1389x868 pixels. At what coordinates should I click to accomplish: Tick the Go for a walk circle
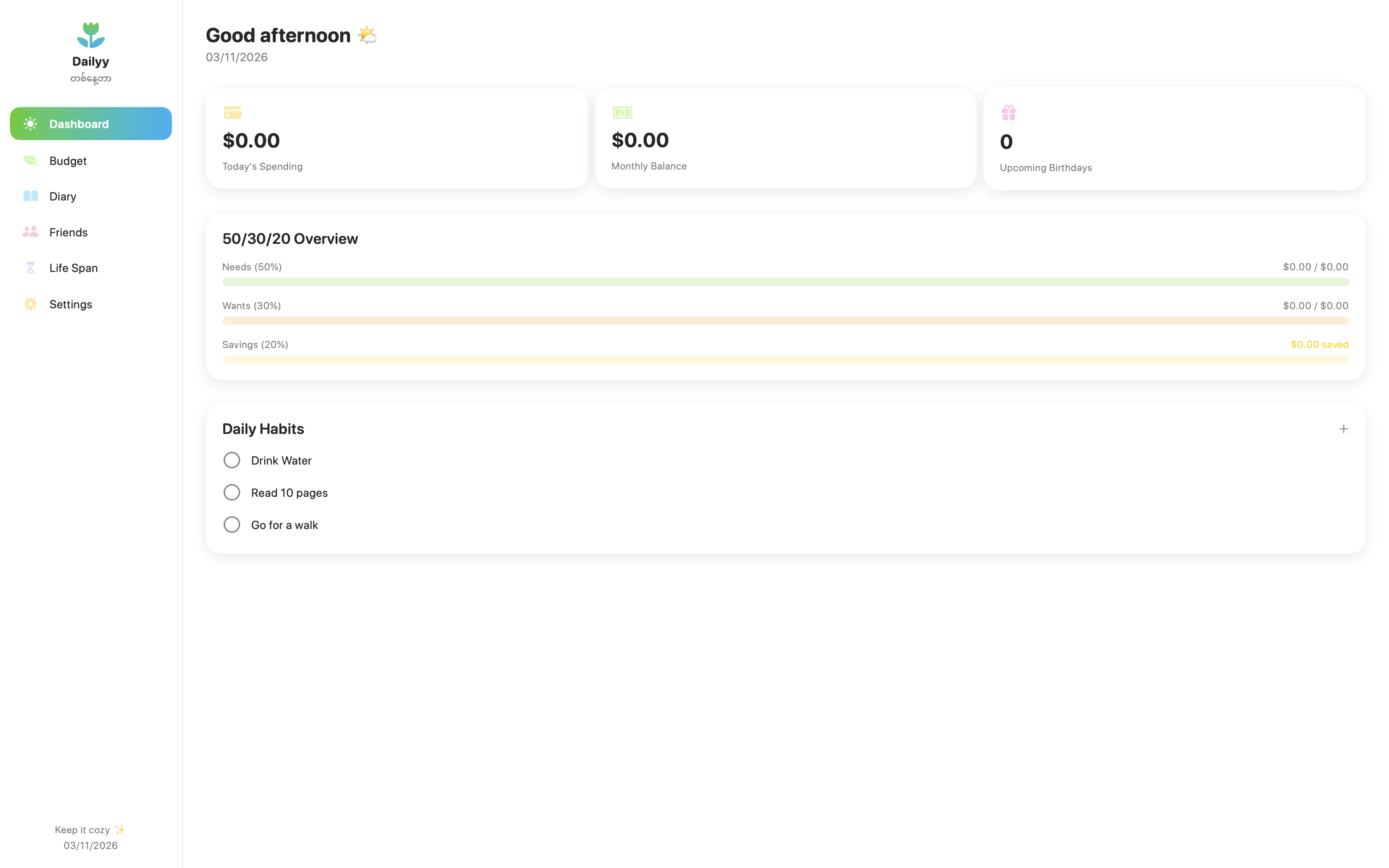pos(232,525)
